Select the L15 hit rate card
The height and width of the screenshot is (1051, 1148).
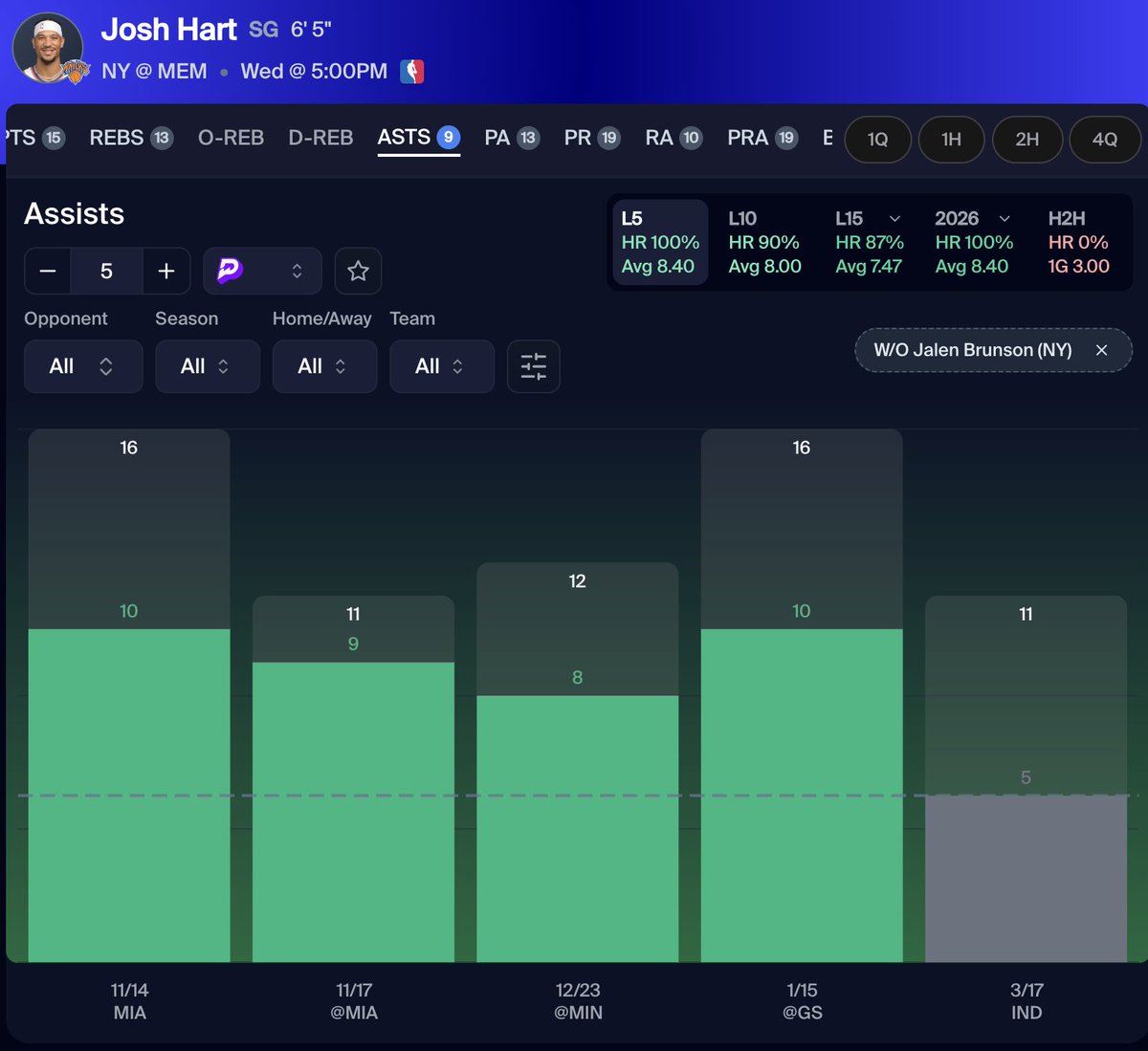[x=869, y=243]
